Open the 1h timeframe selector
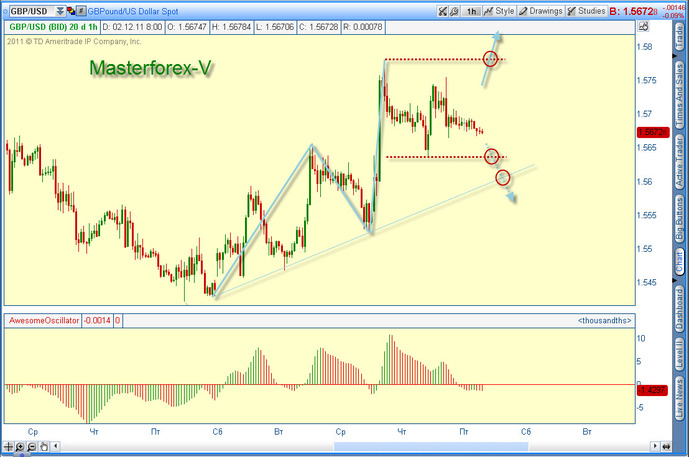689x457 pixels. 471,11
